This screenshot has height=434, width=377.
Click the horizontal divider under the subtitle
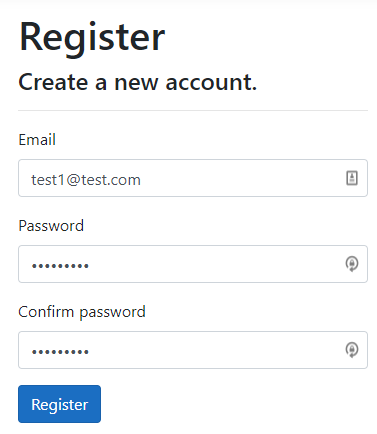click(x=193, y=110)
